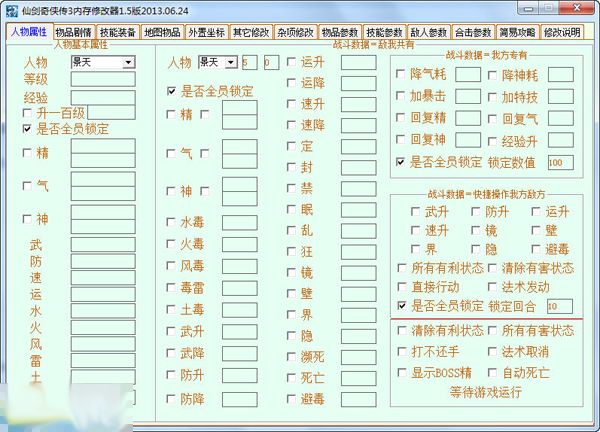
Task: Expand the 人物 dropdown in 战斗数据 panel
Action: coord(231,62)
